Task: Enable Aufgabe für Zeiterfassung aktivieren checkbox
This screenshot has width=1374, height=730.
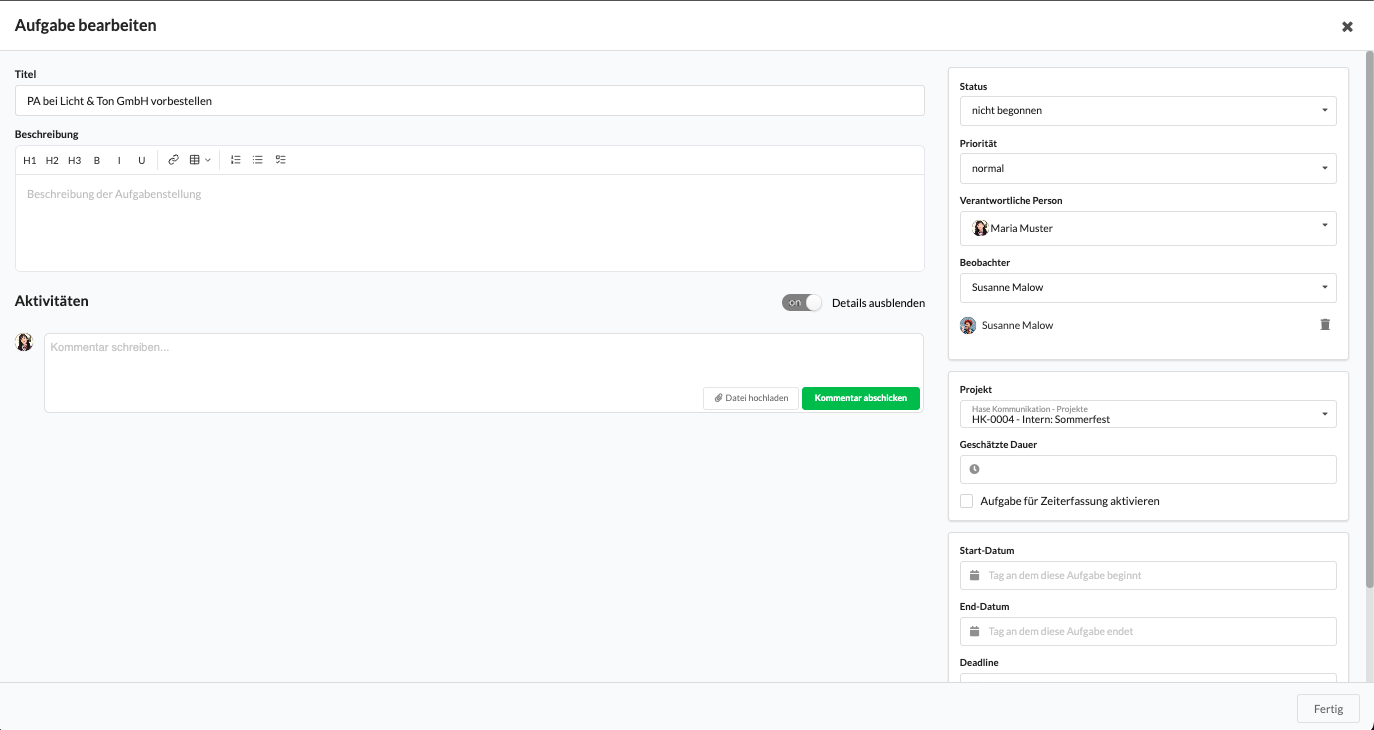Action: click(967, 501)
